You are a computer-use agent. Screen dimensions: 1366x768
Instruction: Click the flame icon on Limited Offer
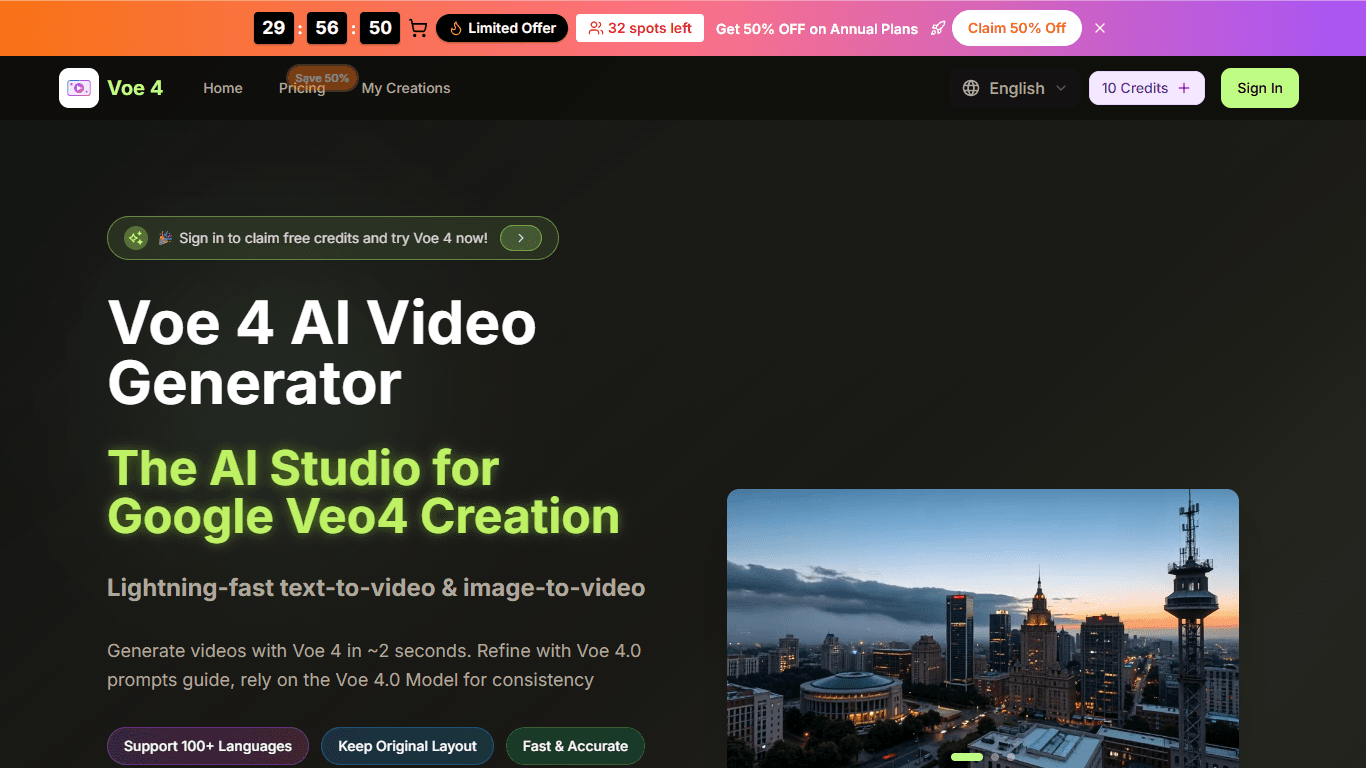pyautogui.click(x=456, y=28)
